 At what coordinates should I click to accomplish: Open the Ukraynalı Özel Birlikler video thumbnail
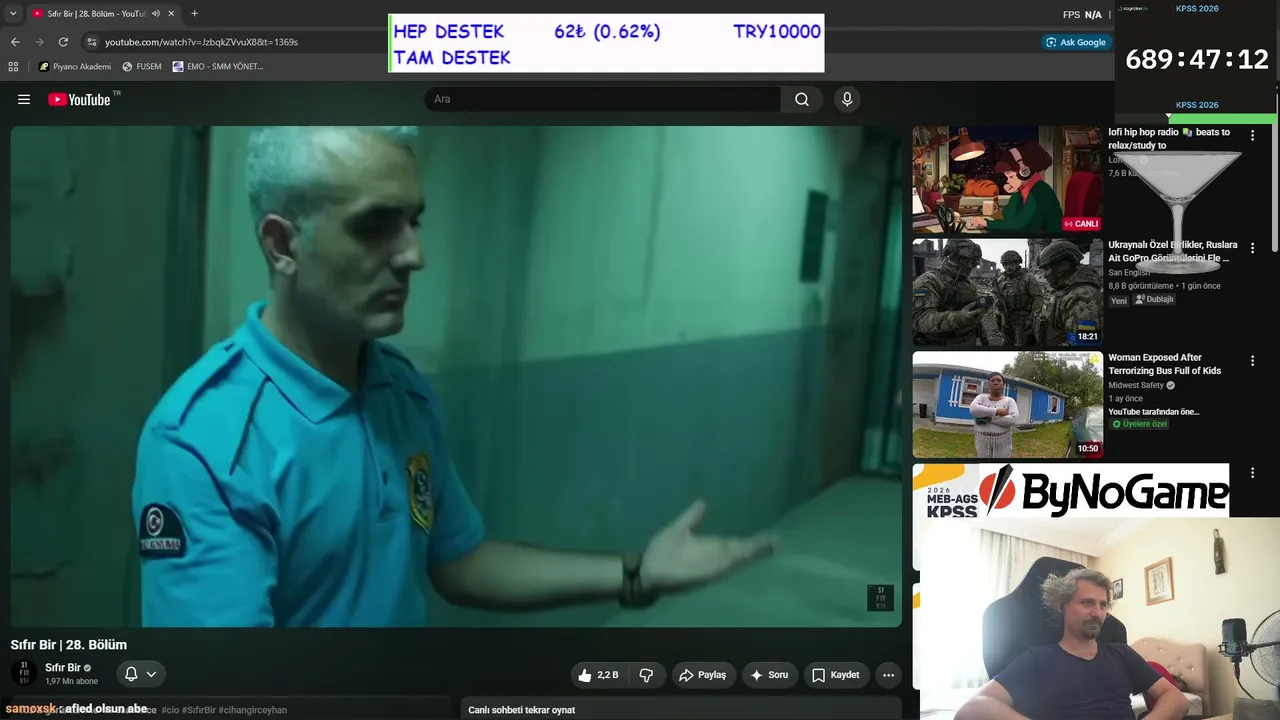tap(1007, 292)
